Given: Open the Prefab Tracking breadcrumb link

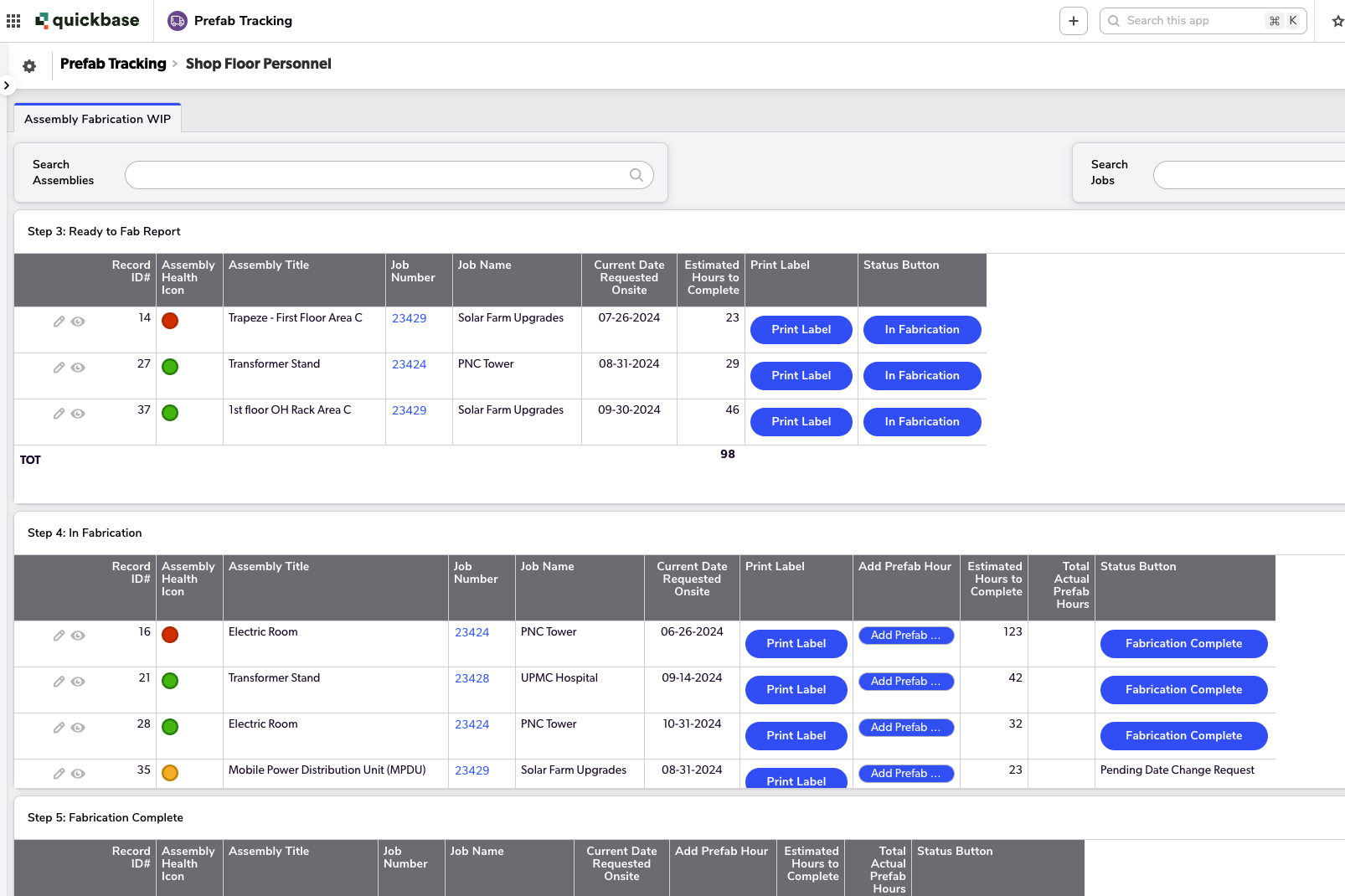Looking at the screenshot, I should 112,64.
